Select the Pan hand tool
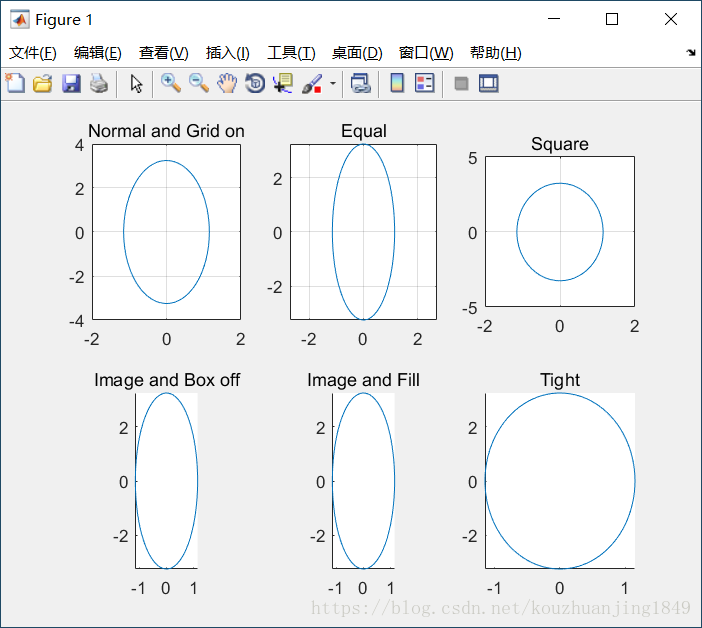Screen dimensions: 702x628 pos(227,83)
